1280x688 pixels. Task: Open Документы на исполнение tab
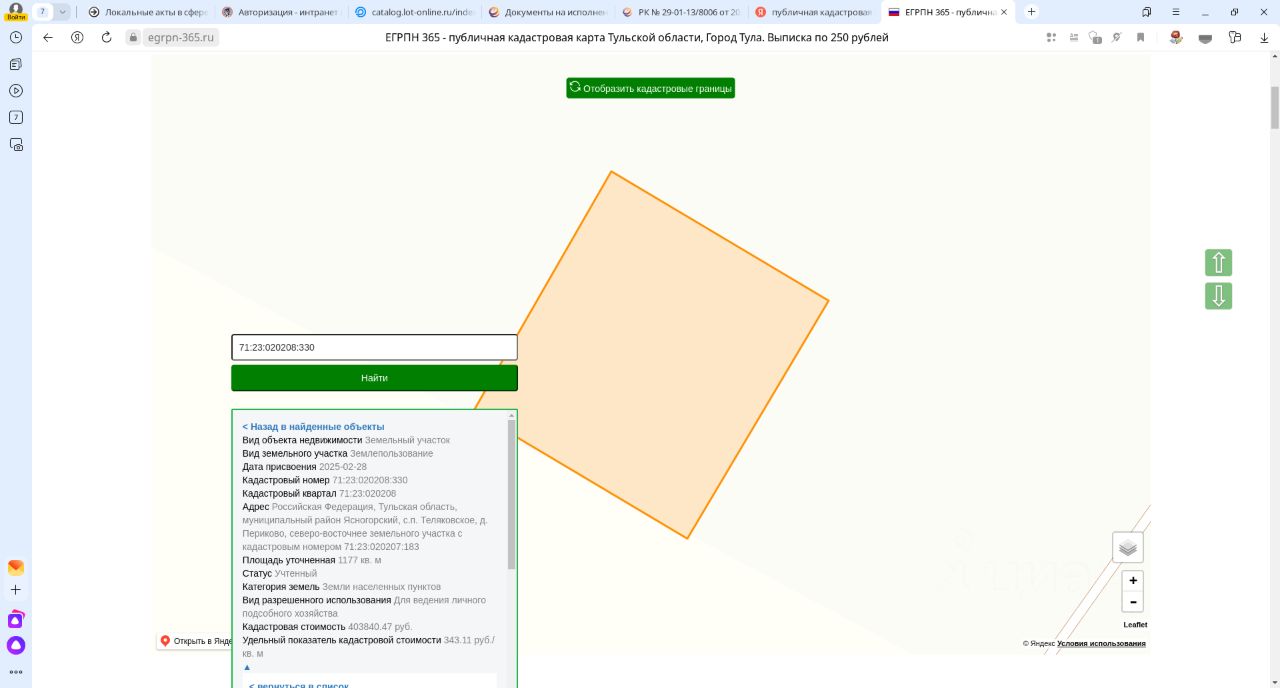click(x=547, y=12)
